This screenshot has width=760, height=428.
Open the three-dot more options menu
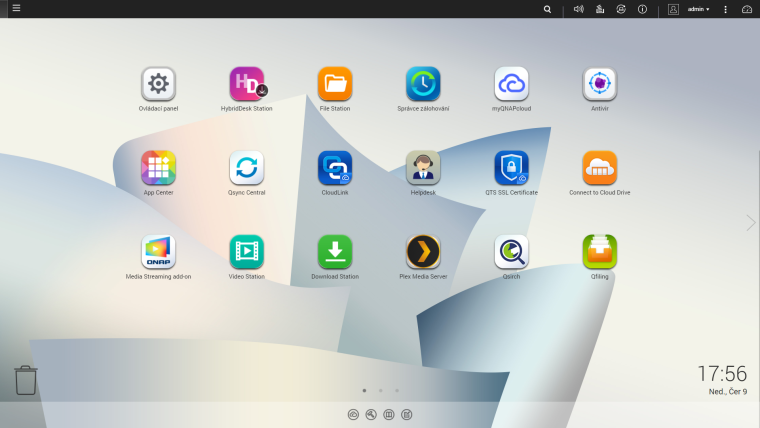click(726, 9)
